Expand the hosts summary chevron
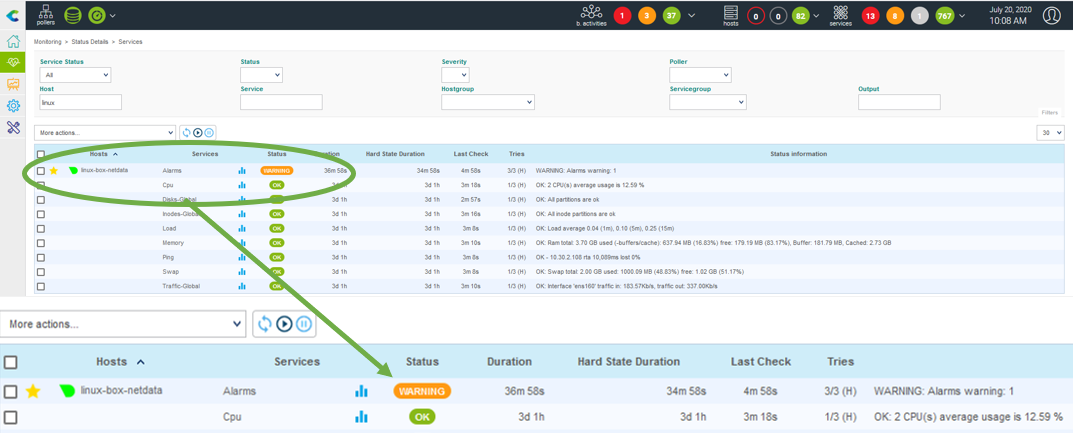1073x433 pixels. coord(816,16)
